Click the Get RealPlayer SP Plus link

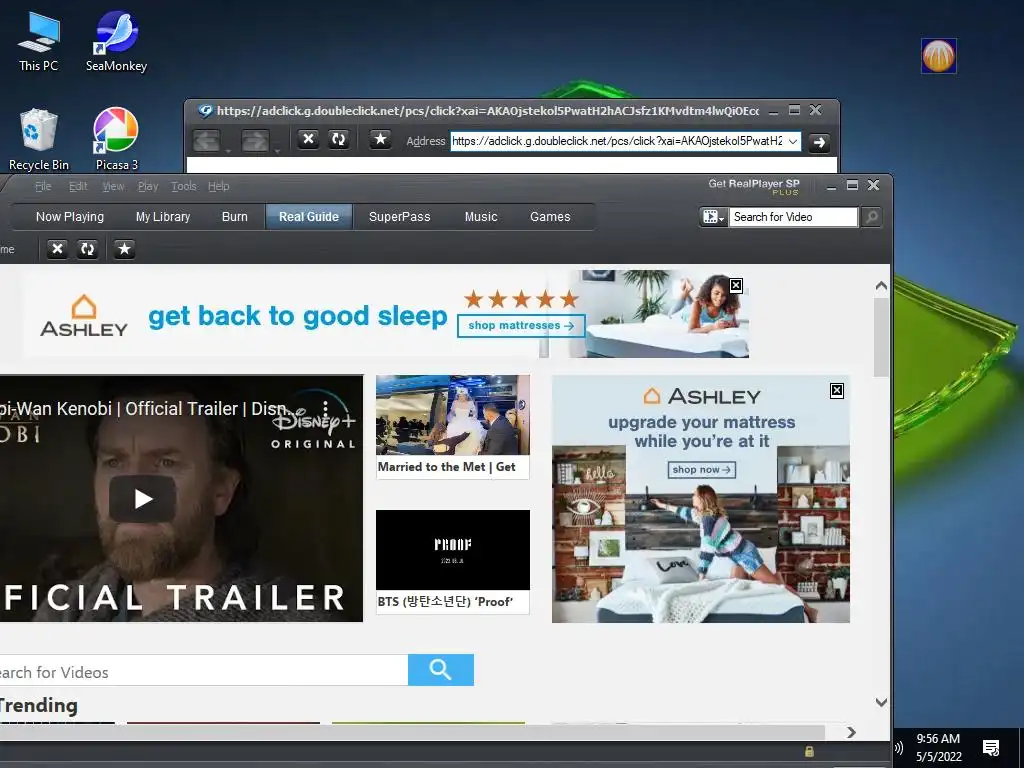point(754,186)
